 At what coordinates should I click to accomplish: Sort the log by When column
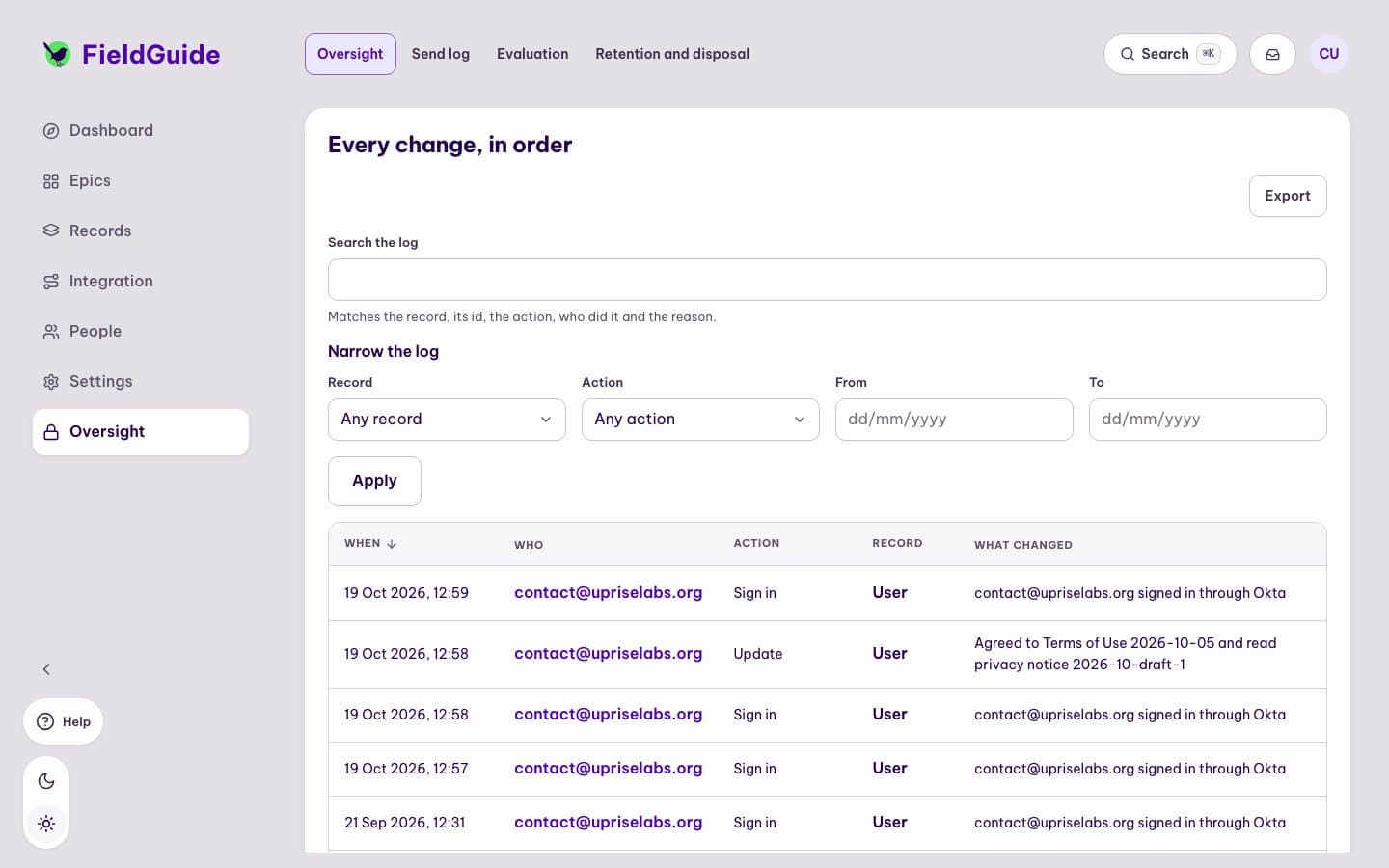coord(370,544)
